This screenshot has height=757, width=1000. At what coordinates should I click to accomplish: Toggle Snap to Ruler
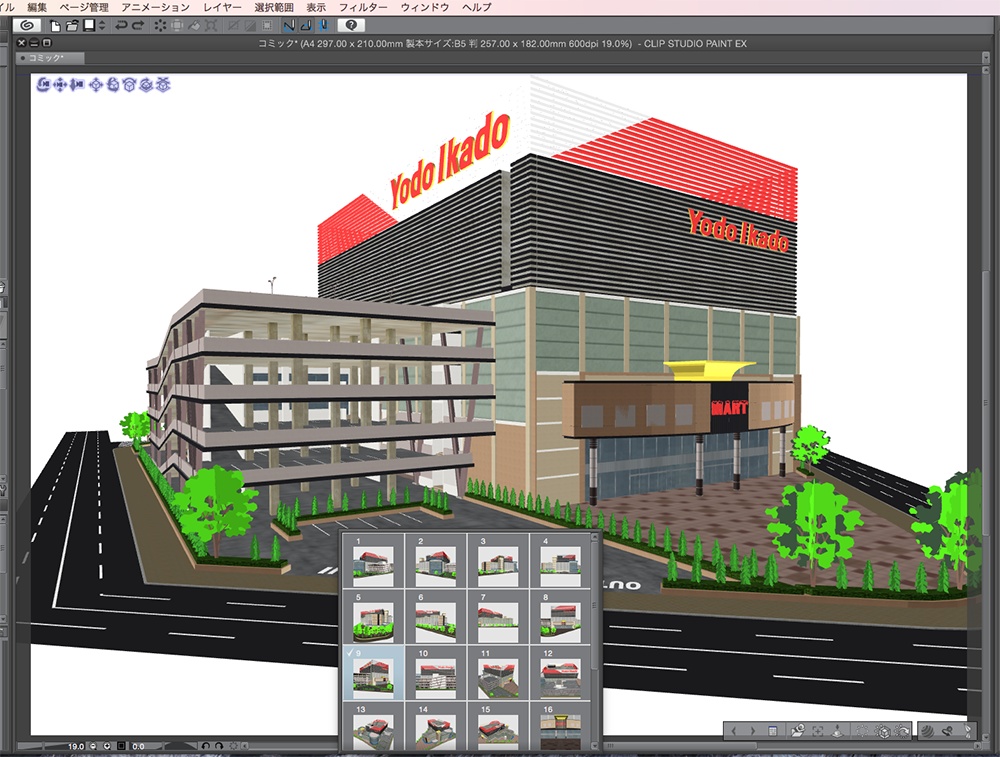pyautogui.click(x=289, y=26)
